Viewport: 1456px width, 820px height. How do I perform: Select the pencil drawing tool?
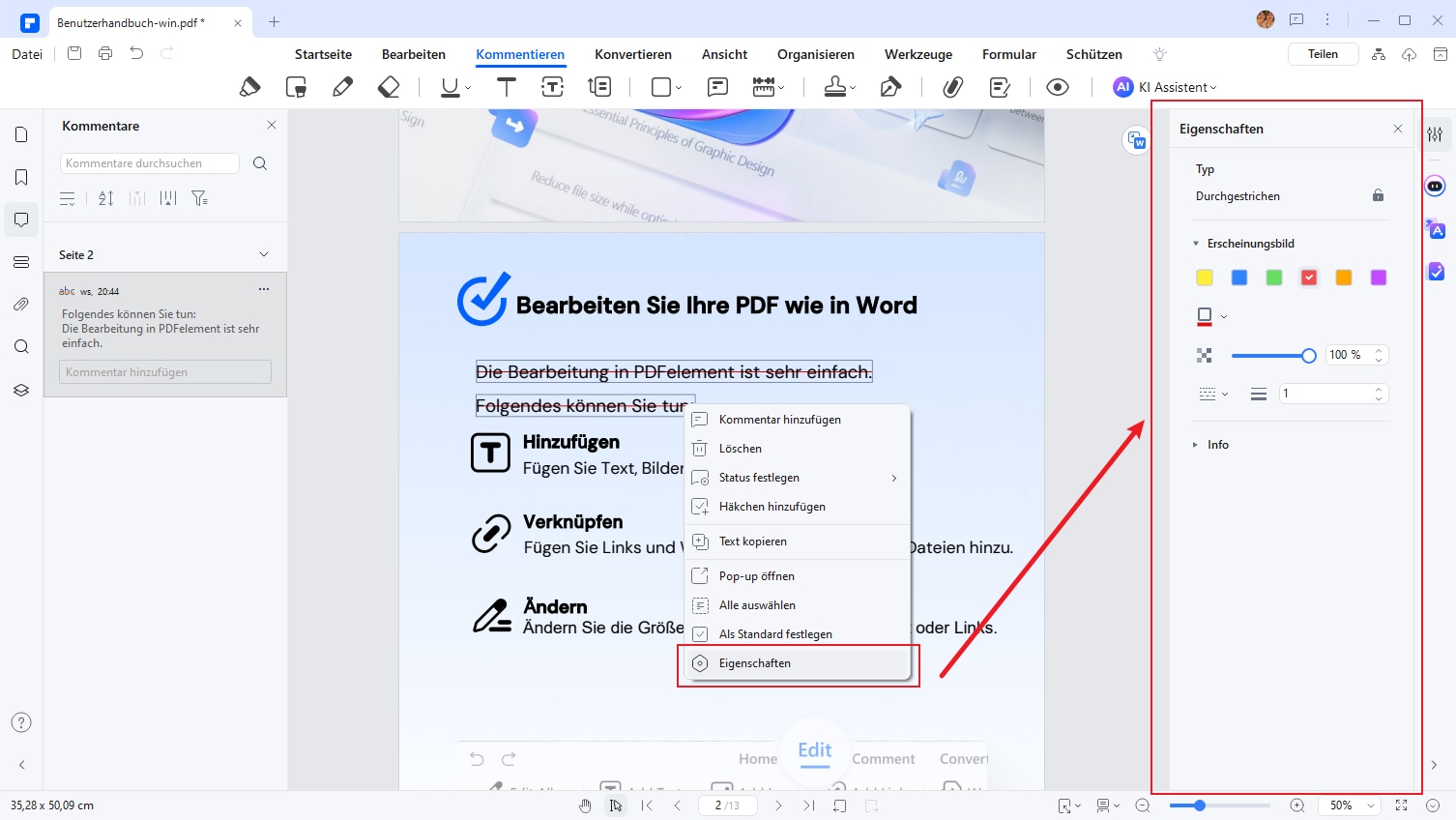pyautogui.click(x=342, y=87)
